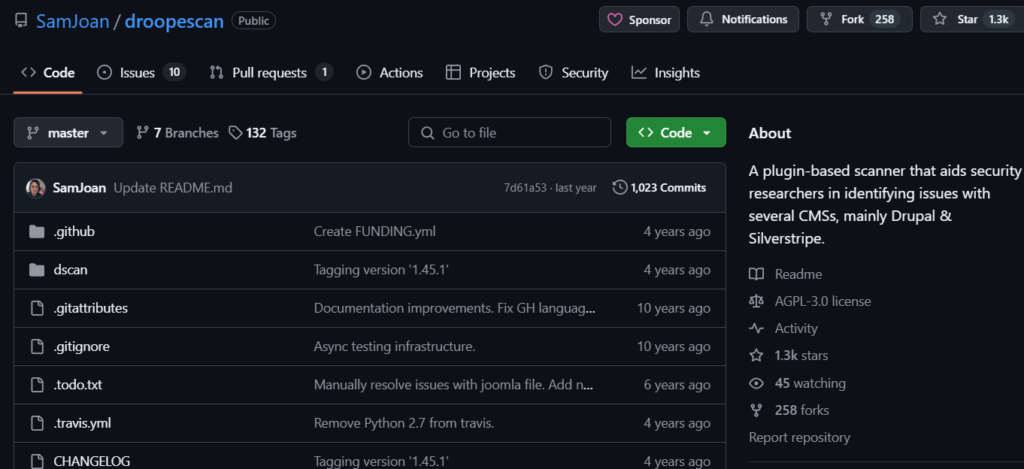Open Remove Python 2.7 from travis commit
The image size is (1024, 469).
pos(404,423)
